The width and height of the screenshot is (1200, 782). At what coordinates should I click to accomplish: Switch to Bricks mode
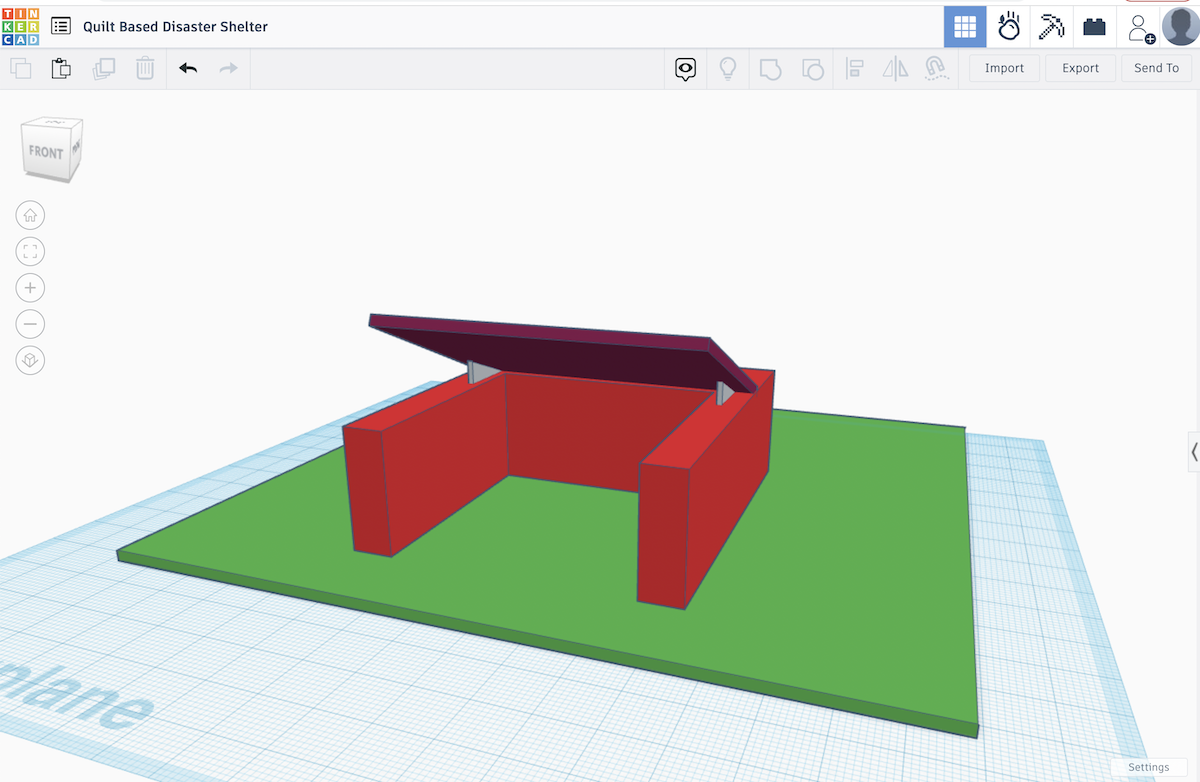tap(1094, 27)
